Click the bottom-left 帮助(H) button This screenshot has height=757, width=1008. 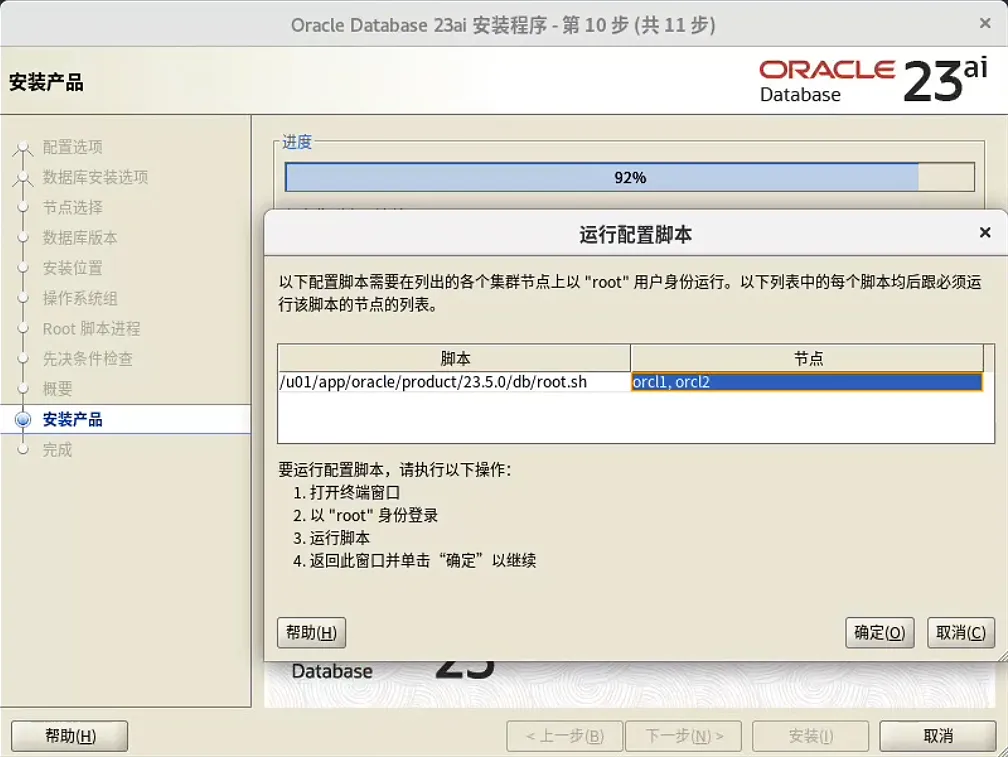[x=68, y=735]
